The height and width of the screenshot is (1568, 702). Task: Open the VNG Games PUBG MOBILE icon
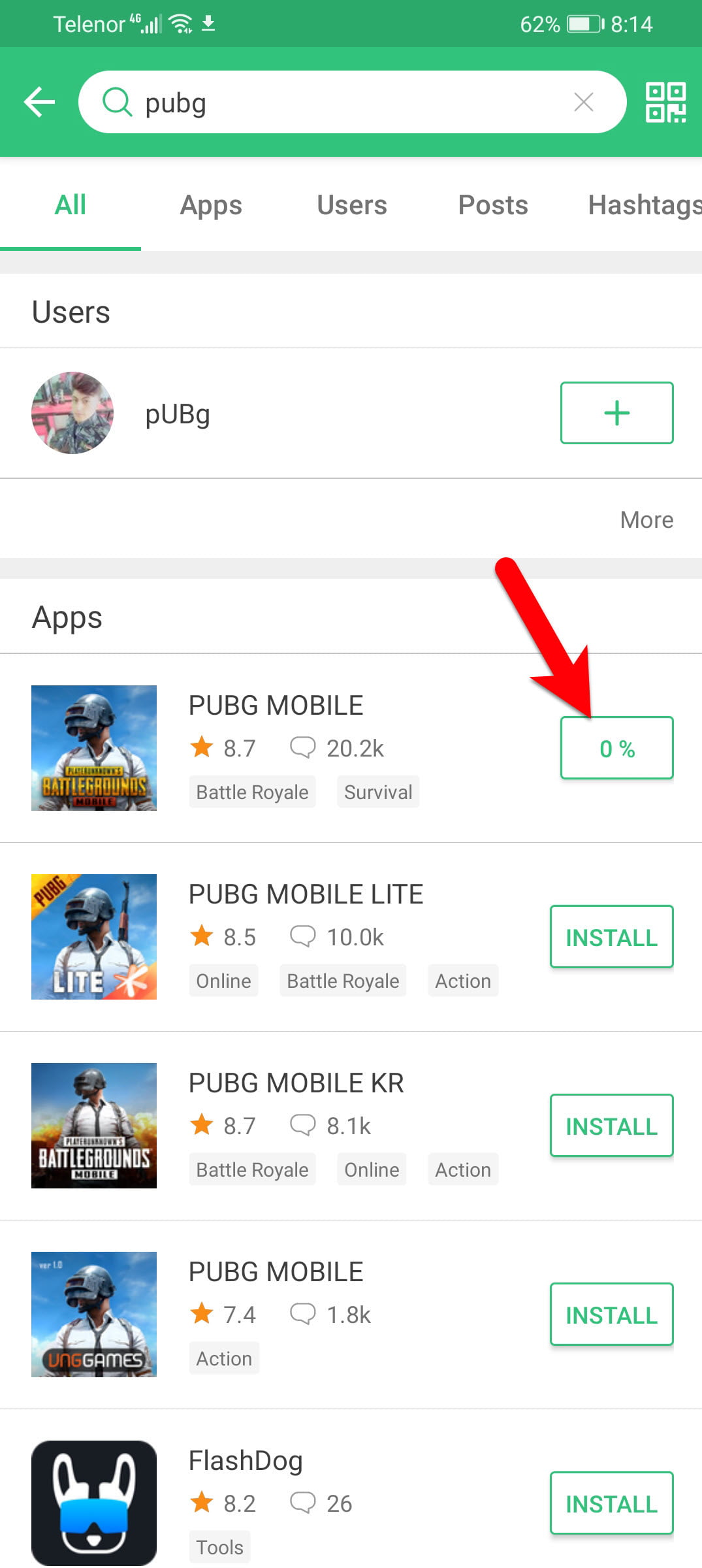(x=94, y=1315)
